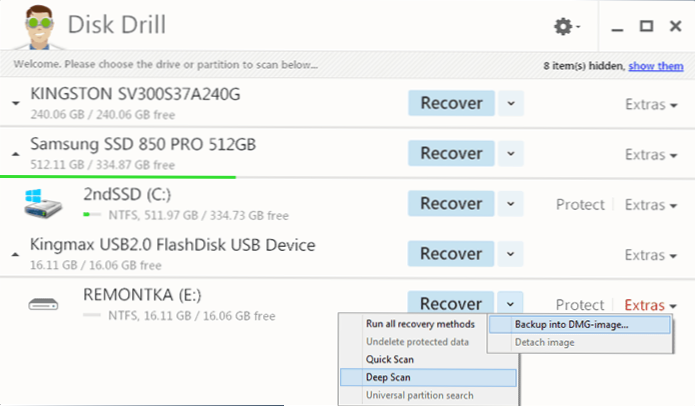This screenshot has width=695, height=406.
Task: Open recovery dropdown arrow for 2ndSSD (C:)
Action: (x=511, y=204)
